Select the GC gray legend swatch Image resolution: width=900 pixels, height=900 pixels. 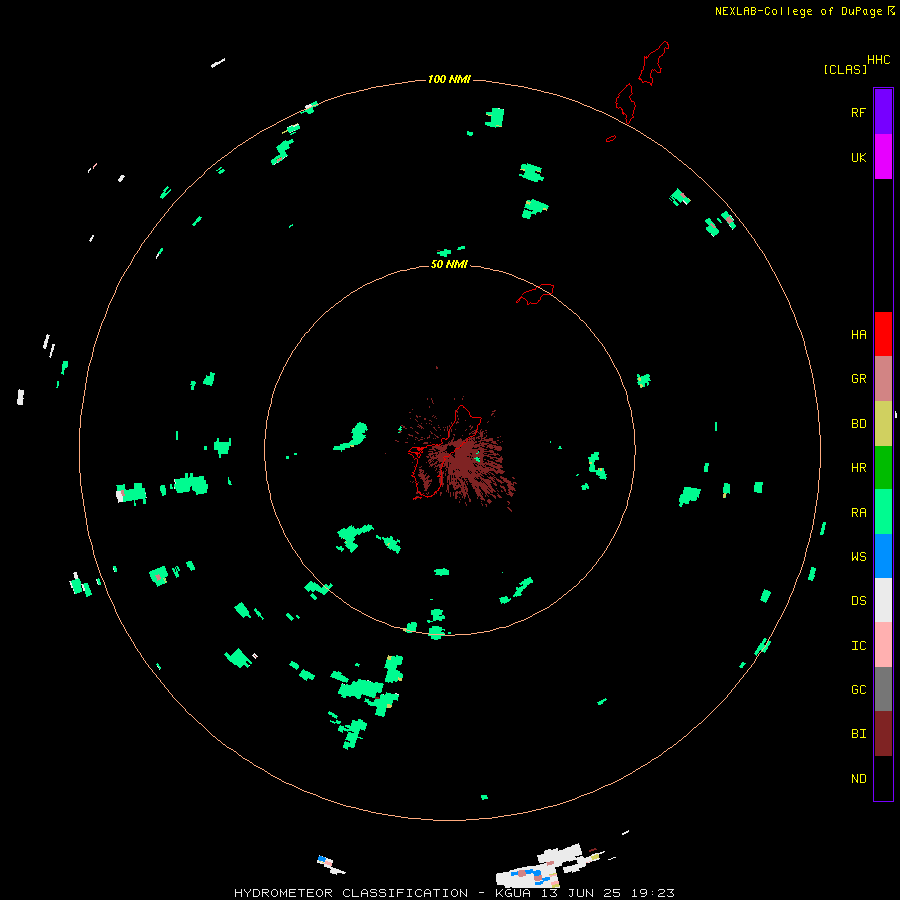[883, 689]
